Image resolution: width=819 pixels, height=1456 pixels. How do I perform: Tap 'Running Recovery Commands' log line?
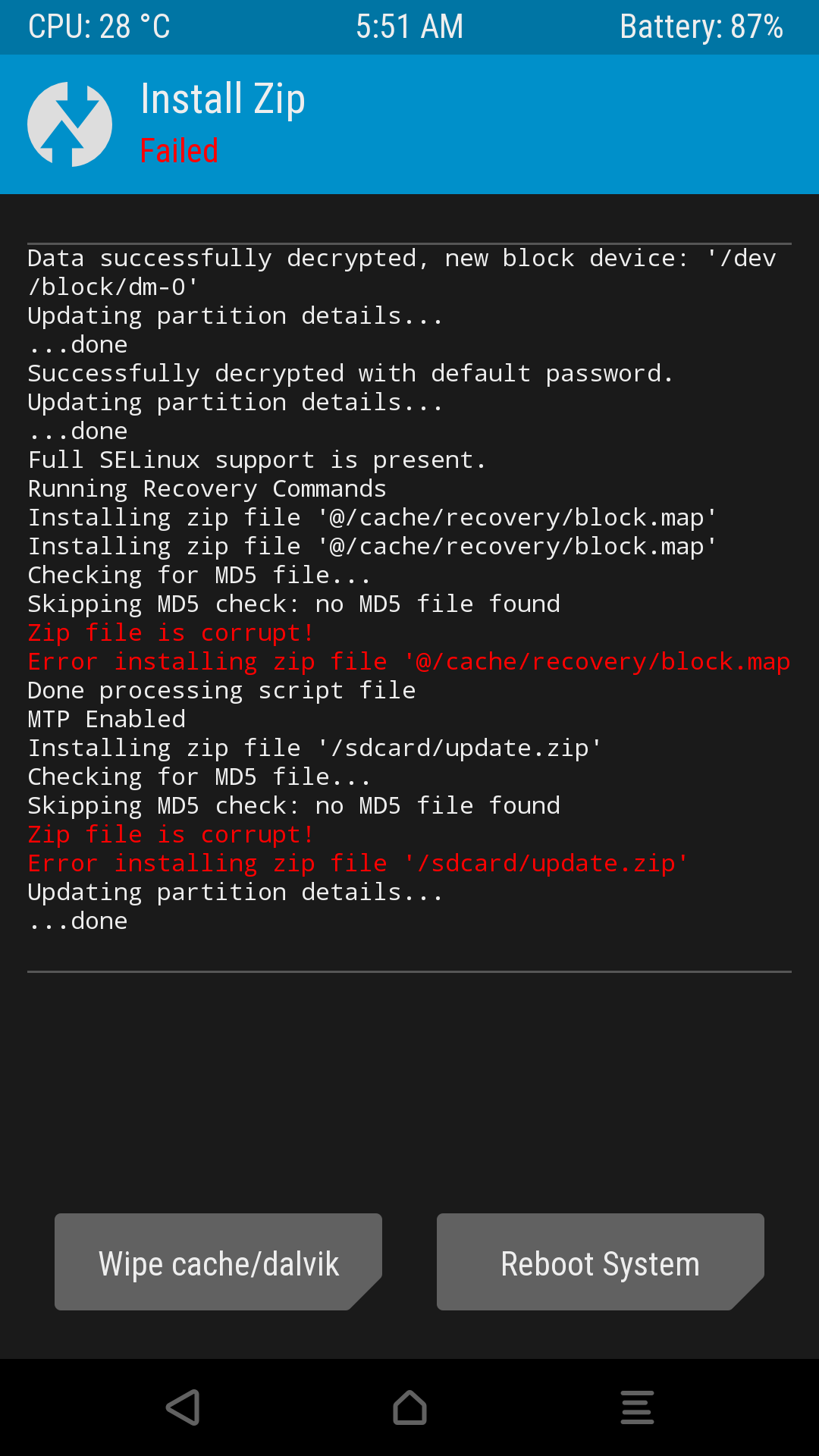coord(207,488)
